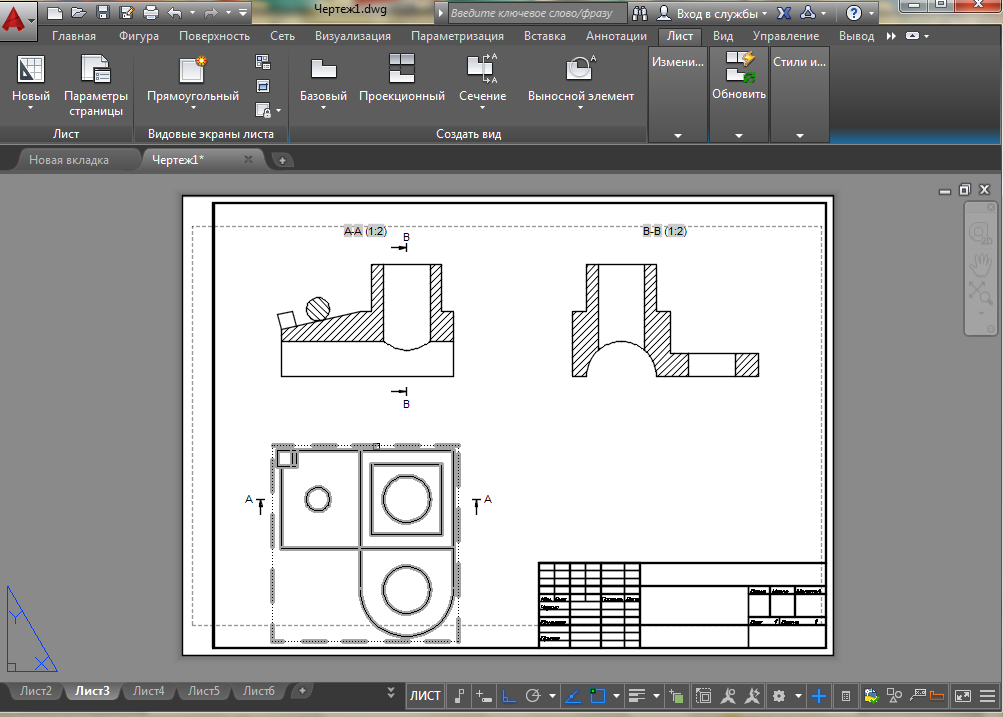The image size is (1003, 717).
Task: Expand the Измени... panel dropdown
Action: (678, 136)
